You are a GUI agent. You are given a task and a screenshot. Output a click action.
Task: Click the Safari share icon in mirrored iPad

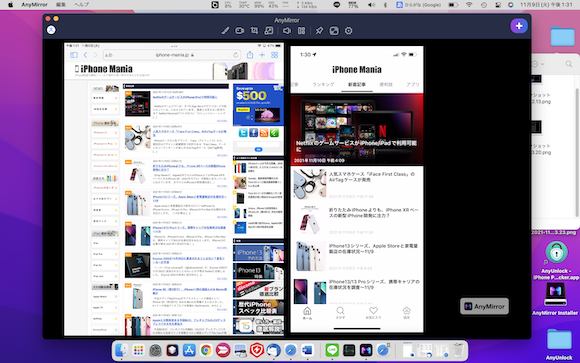(250, 55)
